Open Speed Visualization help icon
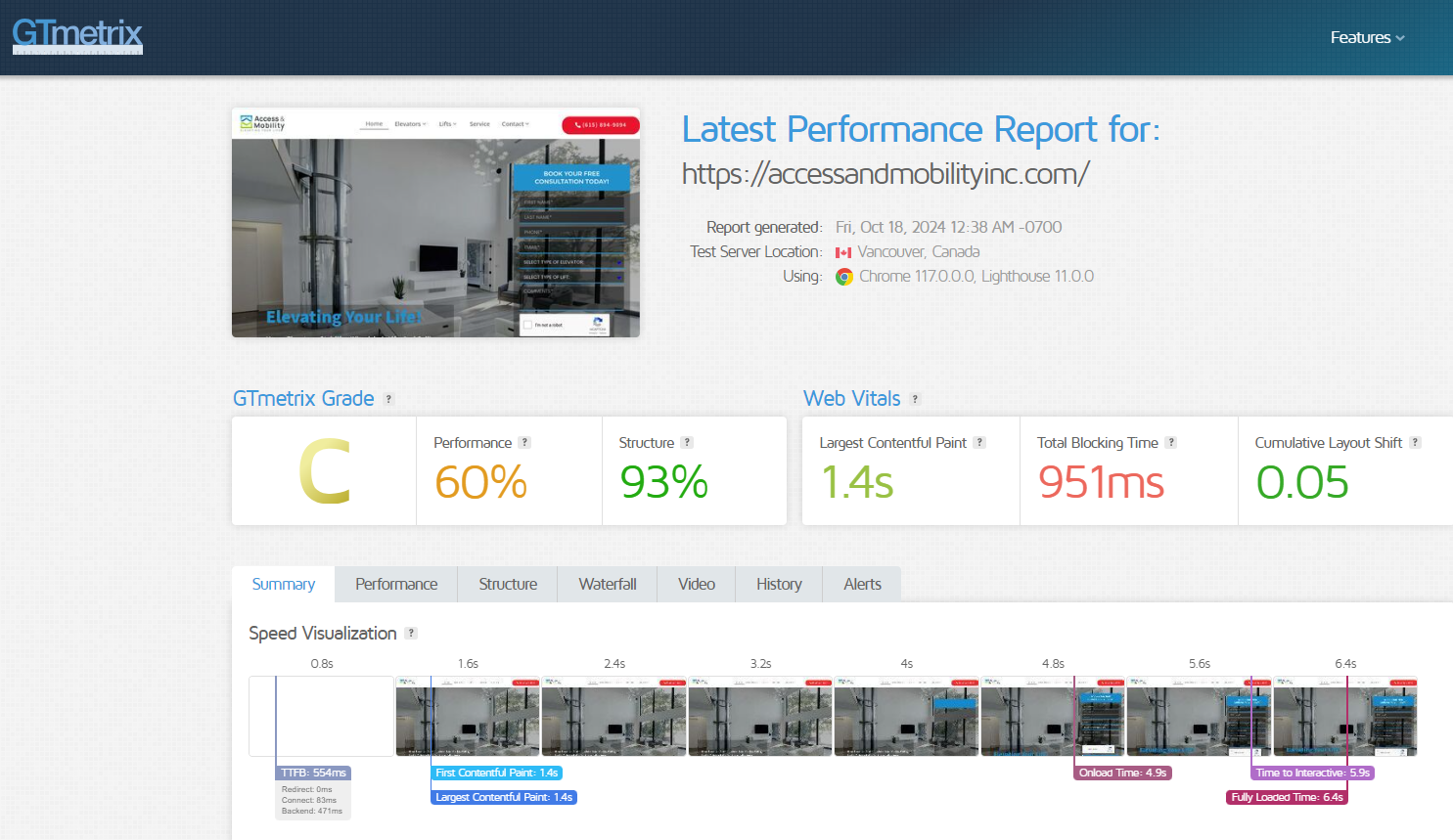This screenshot has height=840, width=1453. click(x=411, y=634)
